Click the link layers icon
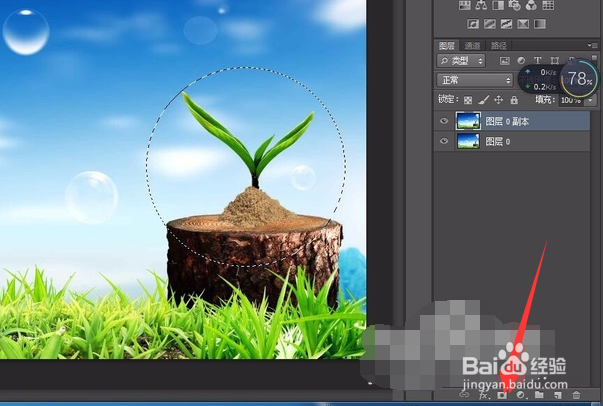 click(x=465, y=394)
